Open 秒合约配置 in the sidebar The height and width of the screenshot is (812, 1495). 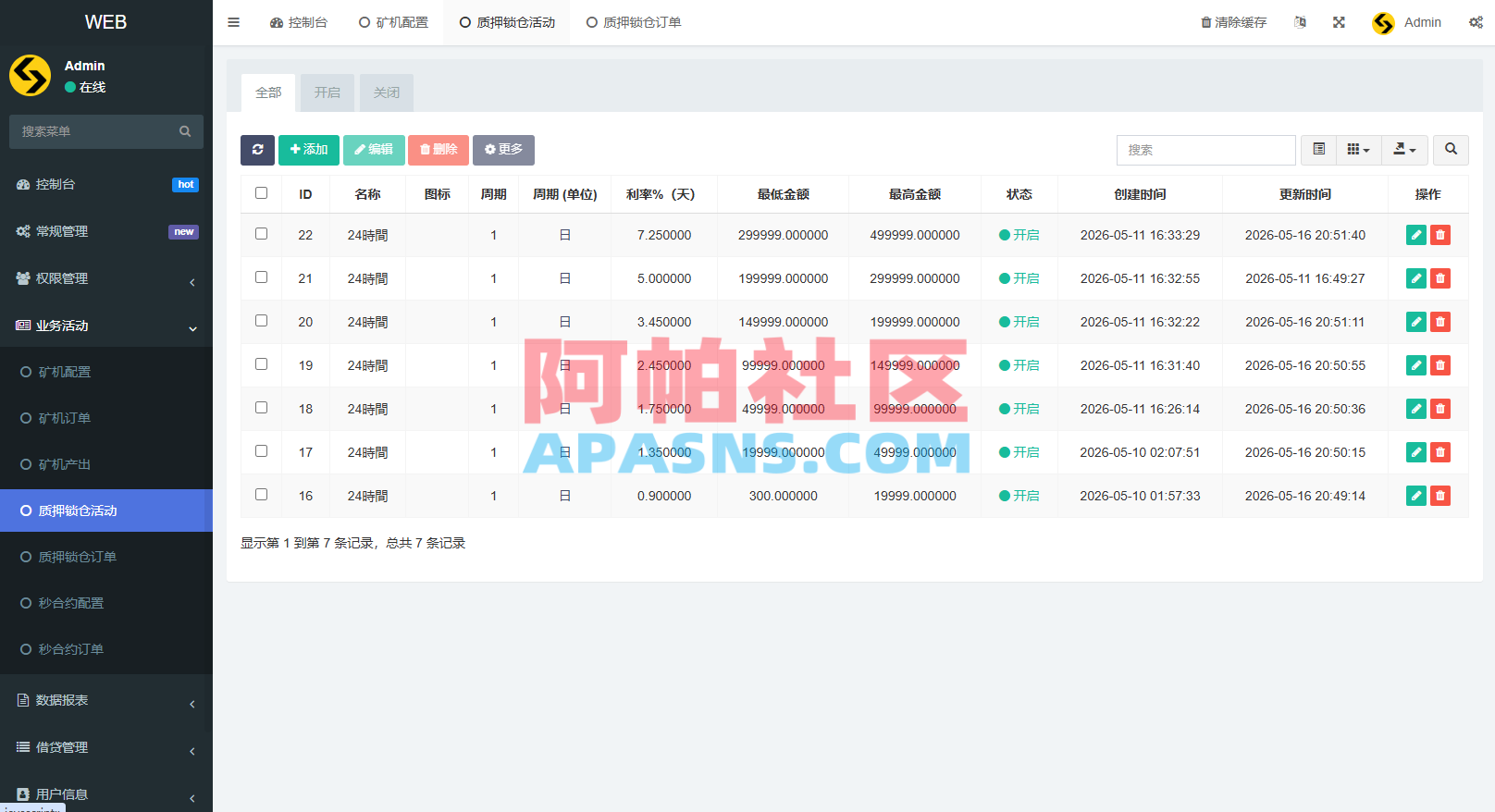106,603
